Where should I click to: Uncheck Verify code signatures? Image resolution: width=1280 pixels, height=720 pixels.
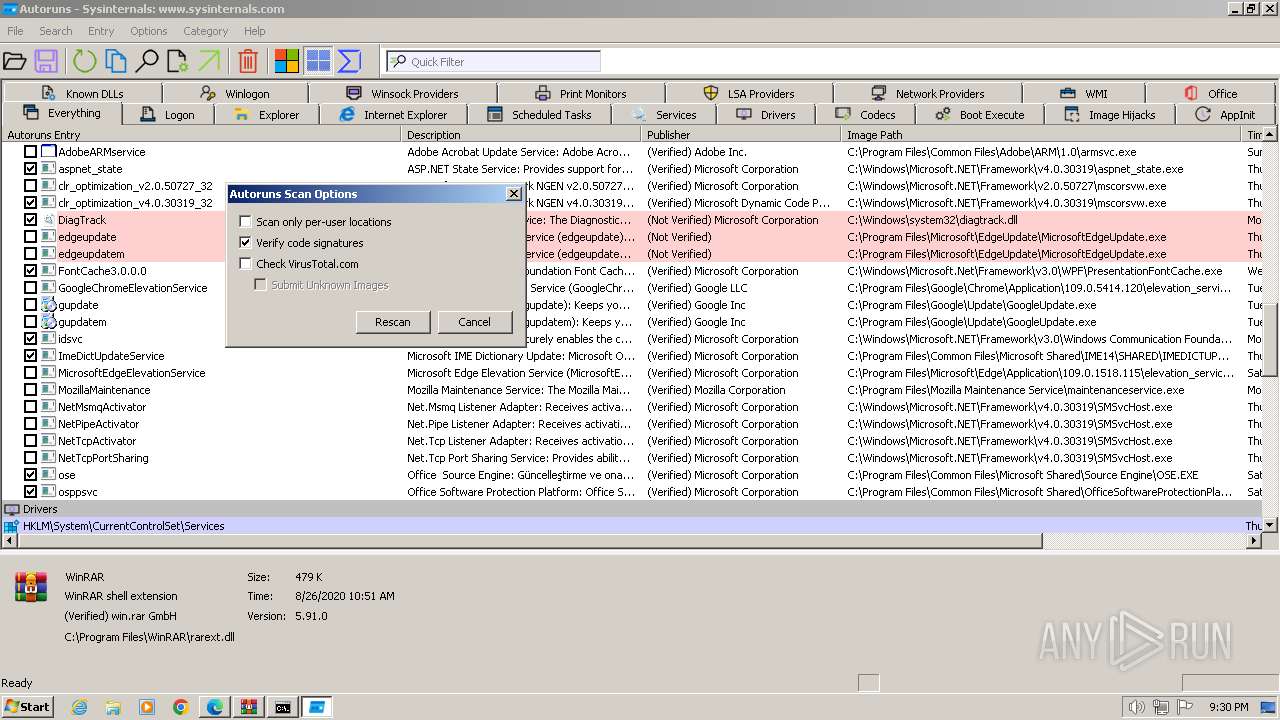[x=246, y=243]
